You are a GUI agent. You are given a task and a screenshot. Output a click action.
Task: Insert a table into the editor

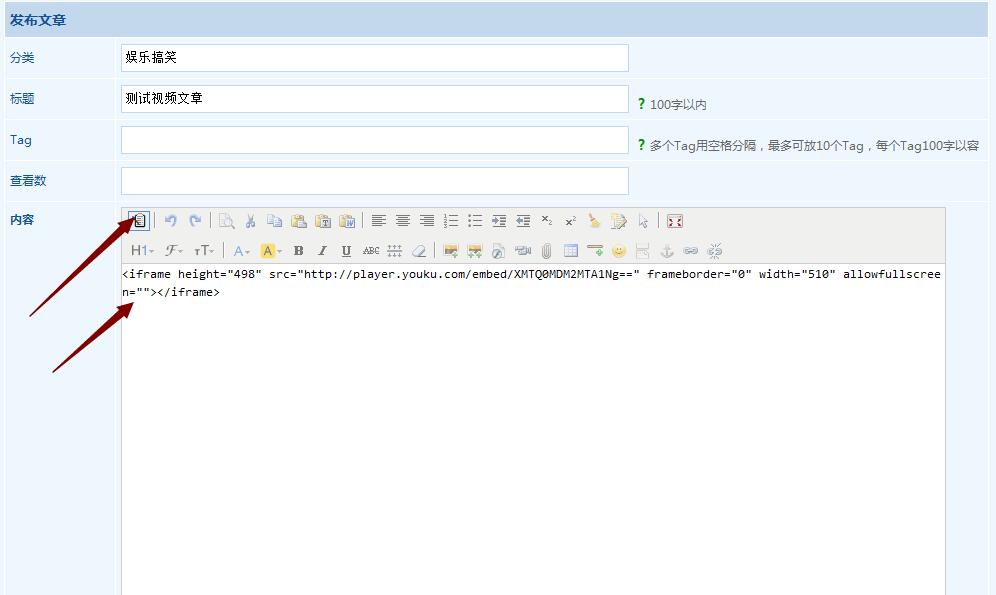coord(571,251)
